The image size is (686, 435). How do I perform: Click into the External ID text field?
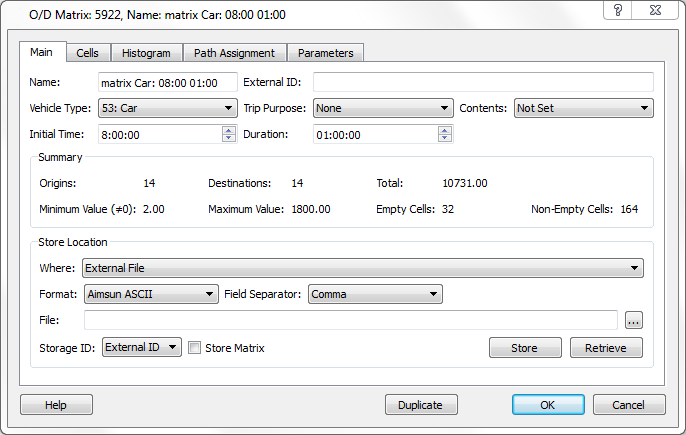click(483, 82)
